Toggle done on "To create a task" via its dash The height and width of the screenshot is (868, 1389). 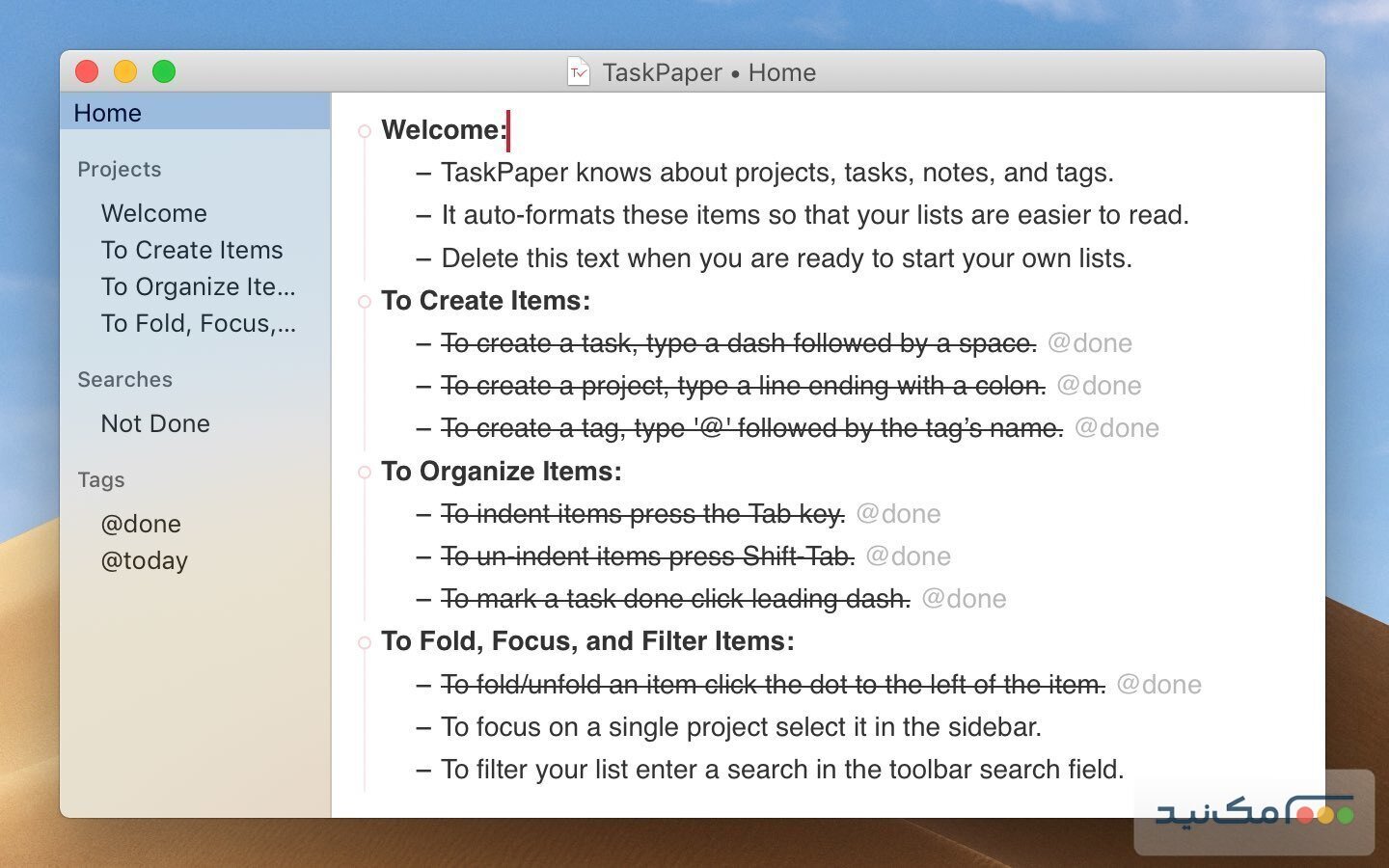[x=422, y=343]
